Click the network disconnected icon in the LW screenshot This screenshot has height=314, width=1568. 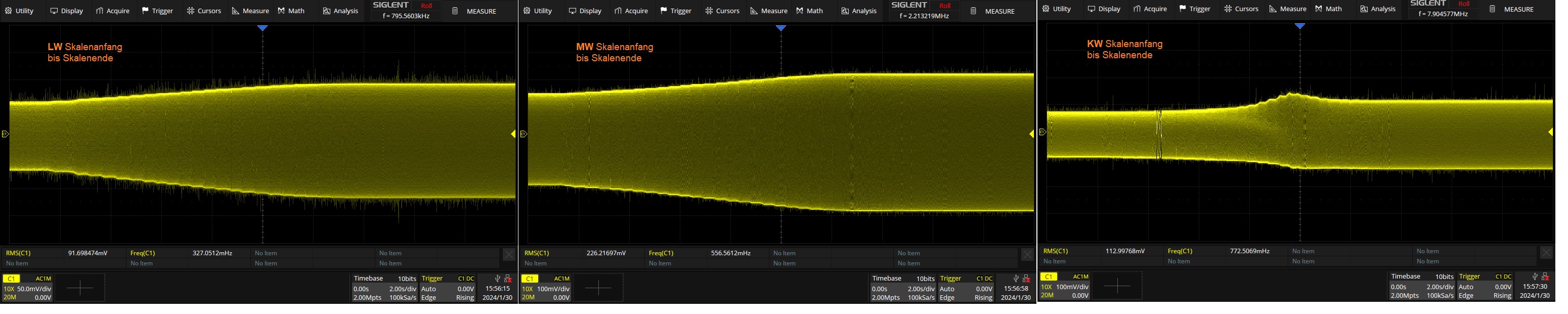click(508, 278)
